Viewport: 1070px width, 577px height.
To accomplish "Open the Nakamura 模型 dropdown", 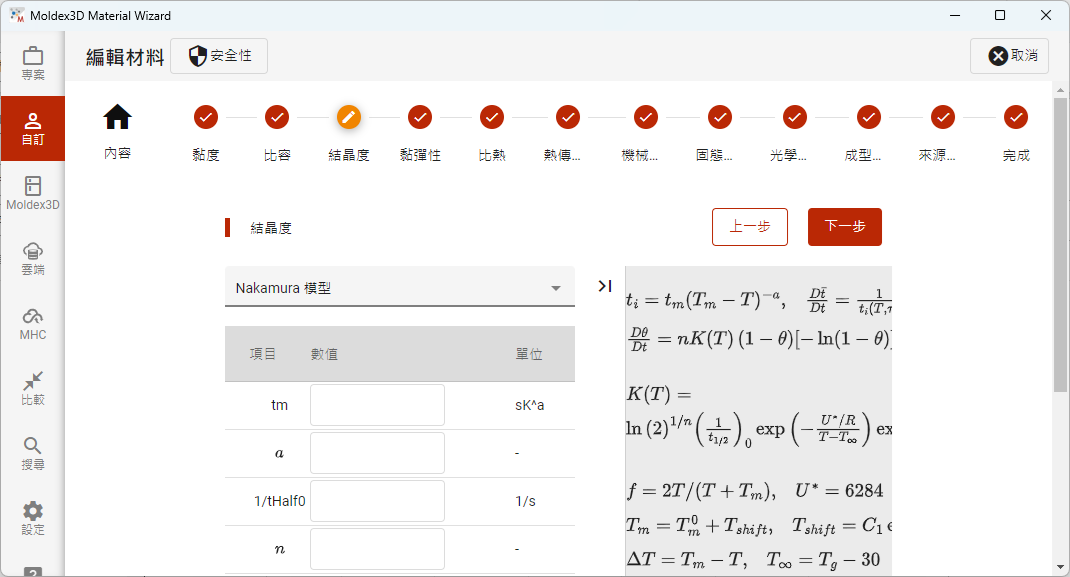I will 399,286.
